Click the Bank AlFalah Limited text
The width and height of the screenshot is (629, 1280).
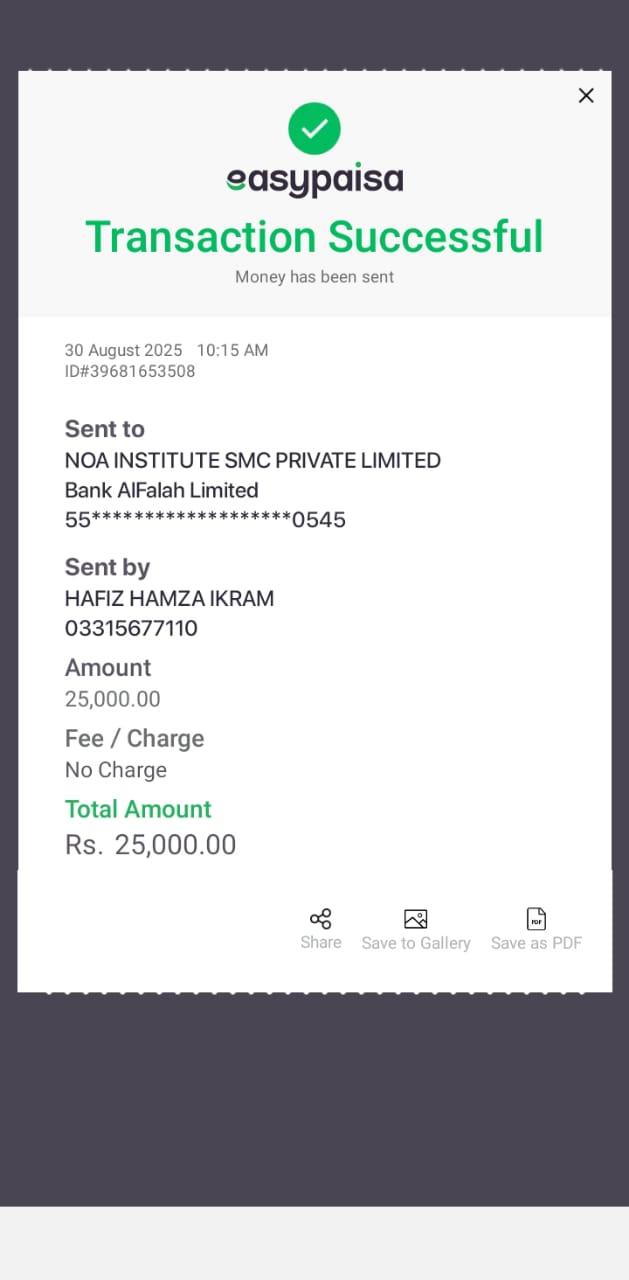tap(161, 490)
